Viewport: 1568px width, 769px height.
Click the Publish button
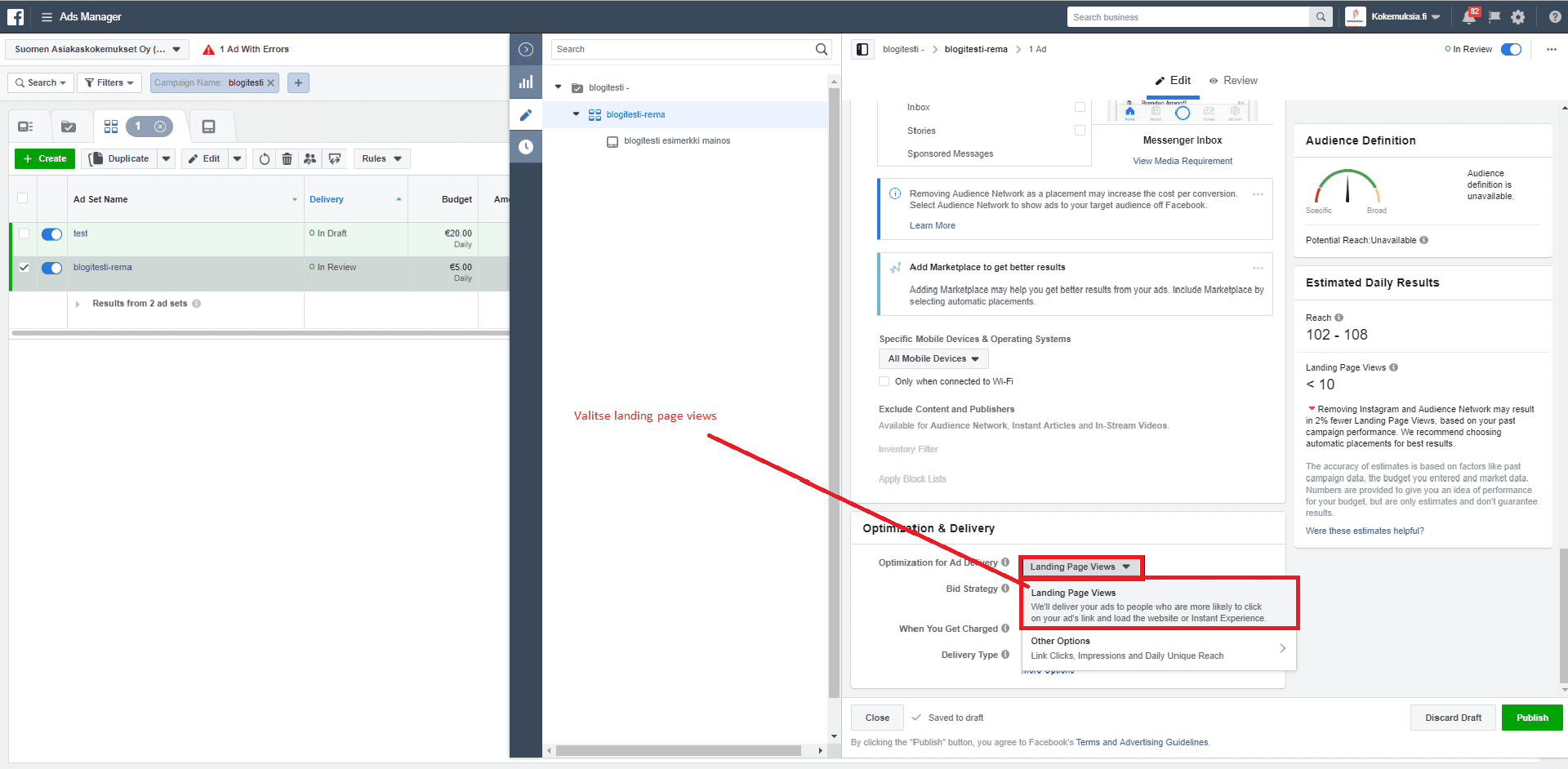pos(1532,718)
